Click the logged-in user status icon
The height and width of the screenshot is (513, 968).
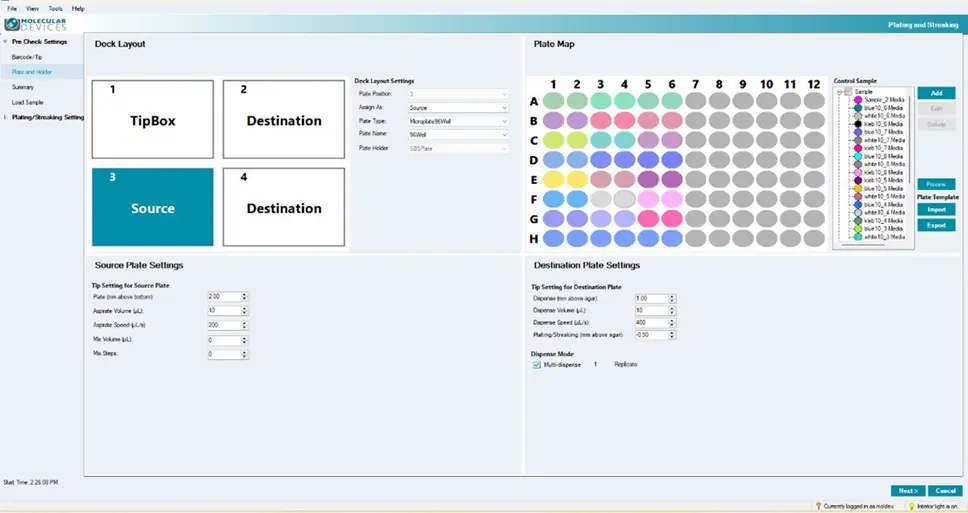819,506
